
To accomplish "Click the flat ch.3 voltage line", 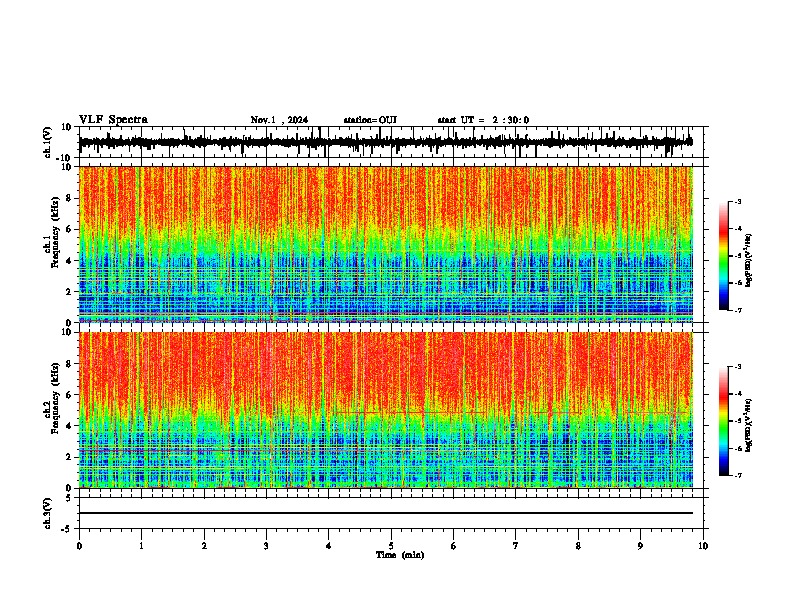I will tap(385, 513).
